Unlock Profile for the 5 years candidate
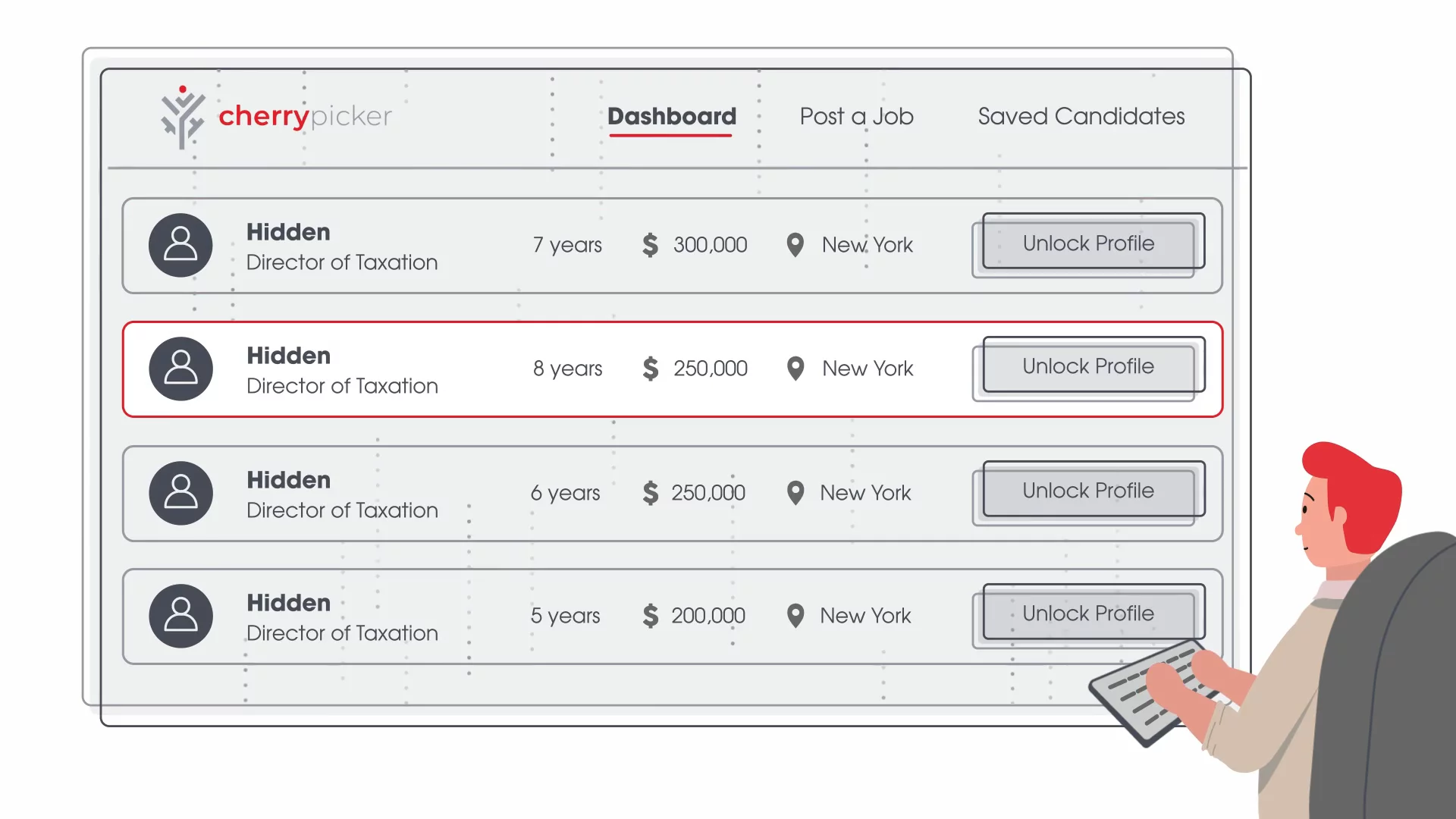 1088,613
